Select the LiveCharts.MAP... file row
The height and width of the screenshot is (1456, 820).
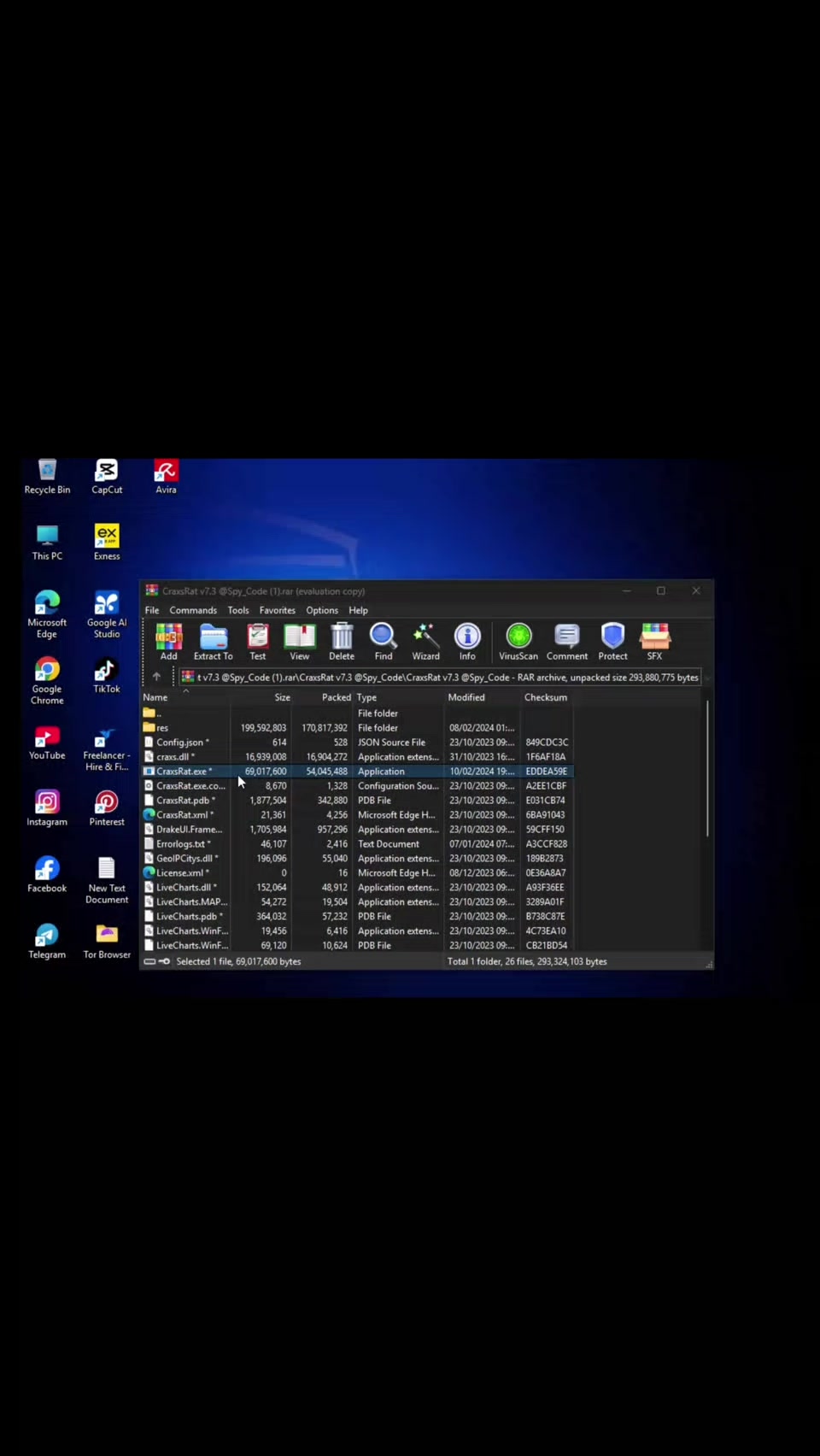pyautogui.click(x=357, y=902)
